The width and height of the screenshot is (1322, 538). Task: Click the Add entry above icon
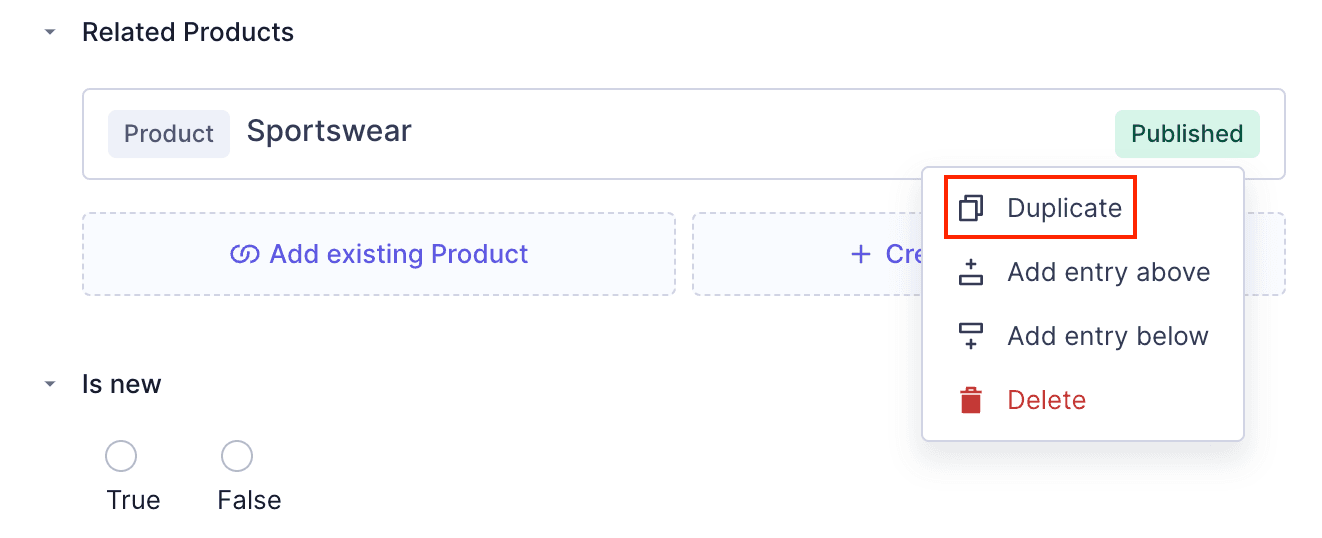(970, 272)
